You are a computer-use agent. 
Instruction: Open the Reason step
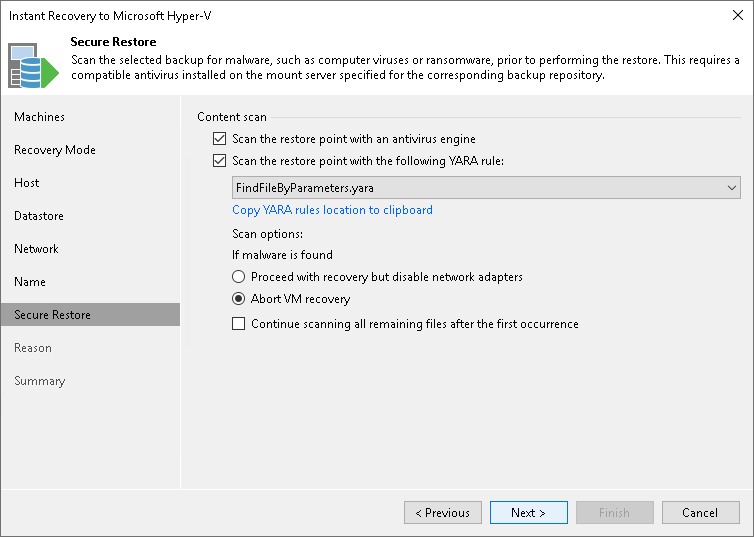pos(33,348)
